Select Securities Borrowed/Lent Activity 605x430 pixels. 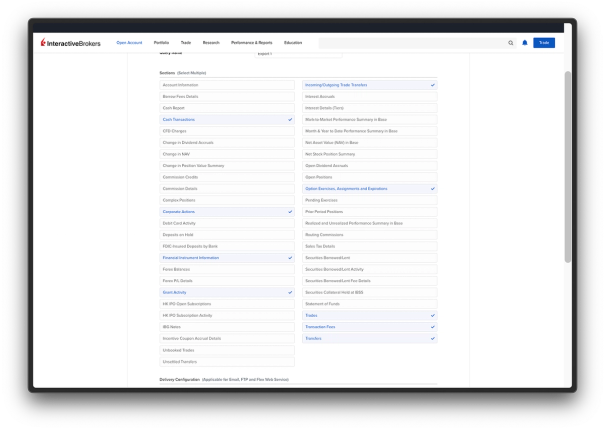(370, 269)
